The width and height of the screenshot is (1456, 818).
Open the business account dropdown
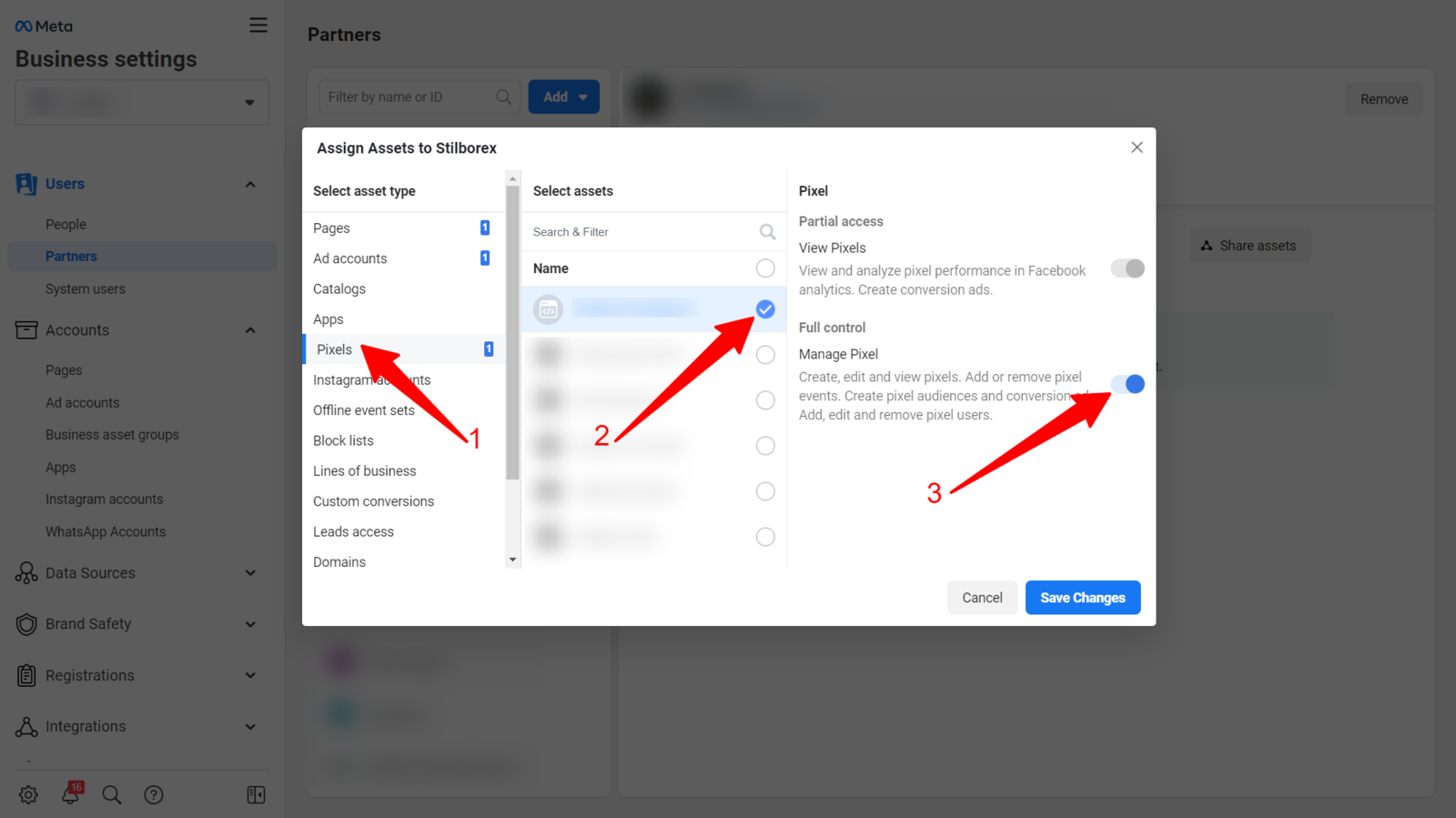142,102
